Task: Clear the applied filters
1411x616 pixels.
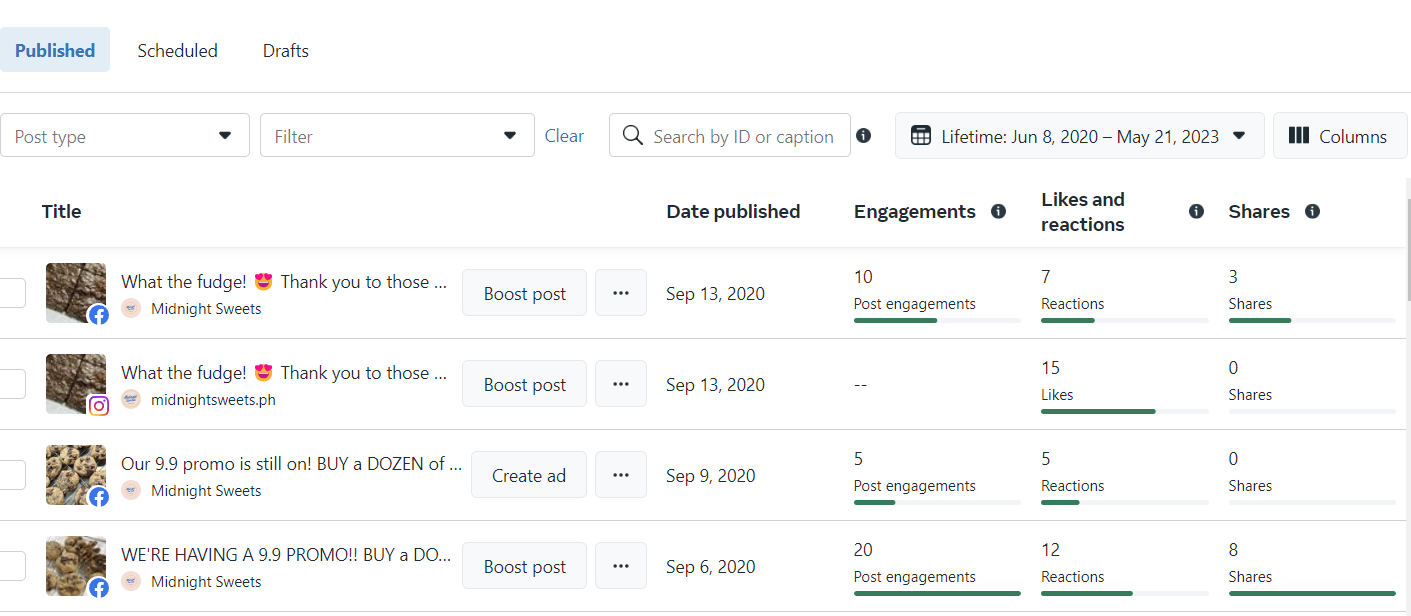Action: 564,136
